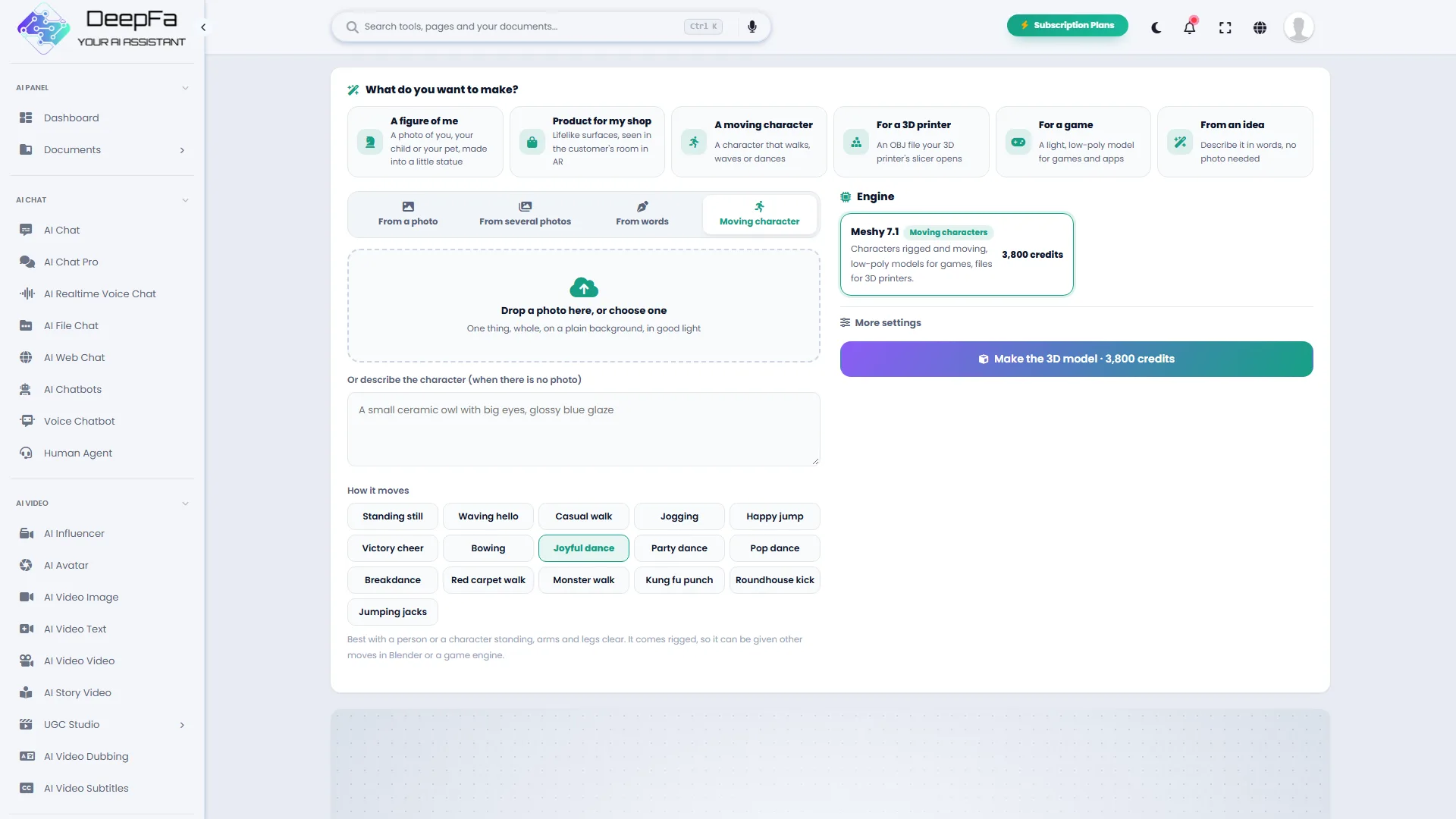Collapse the AI PANEL section
The height and width of the screenshot is (819, 1456).
[x=185, y=88]
